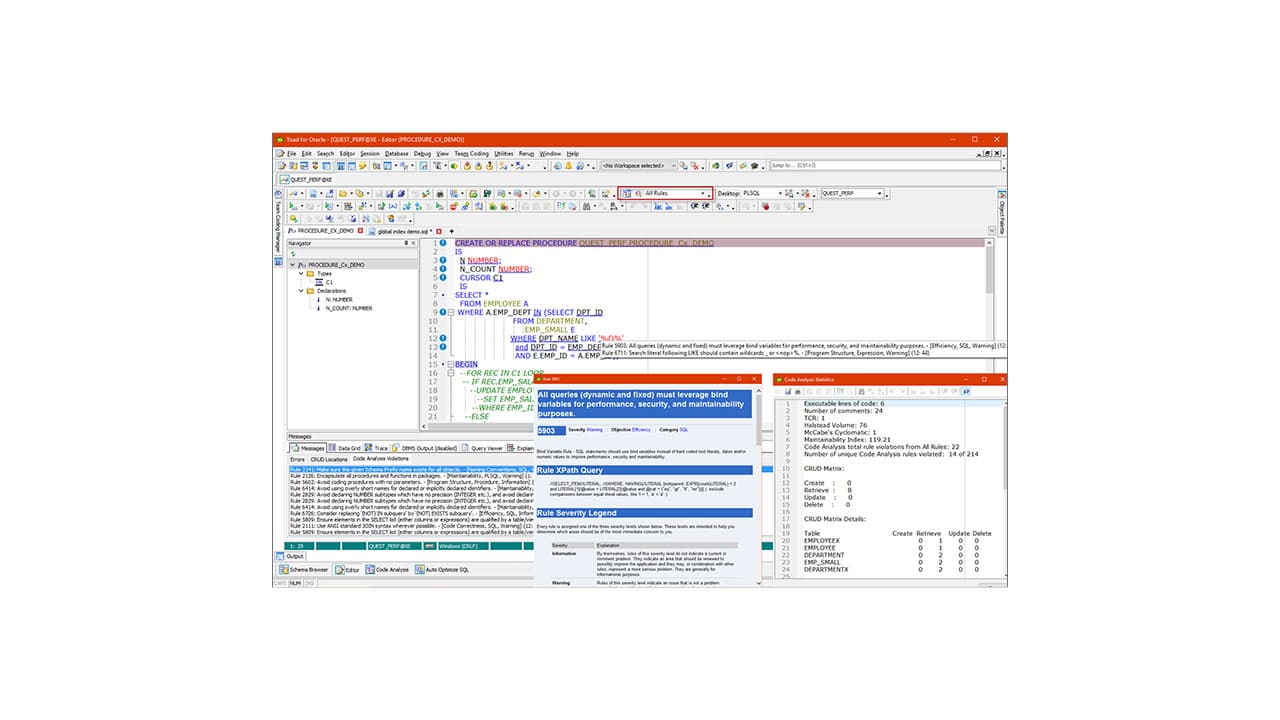The image size is (1280, 720).
Task: Open the Session menu
Action: click(x=370, y=153)
